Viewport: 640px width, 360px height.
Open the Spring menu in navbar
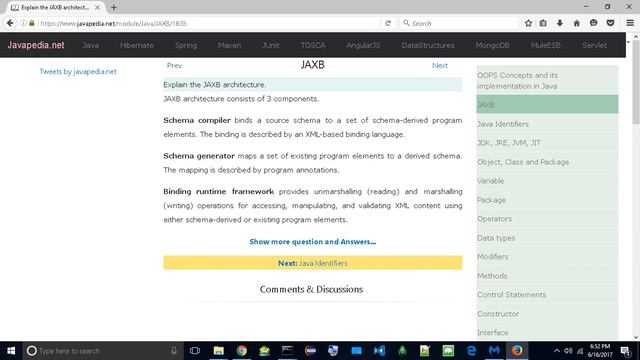click(186, 45)
